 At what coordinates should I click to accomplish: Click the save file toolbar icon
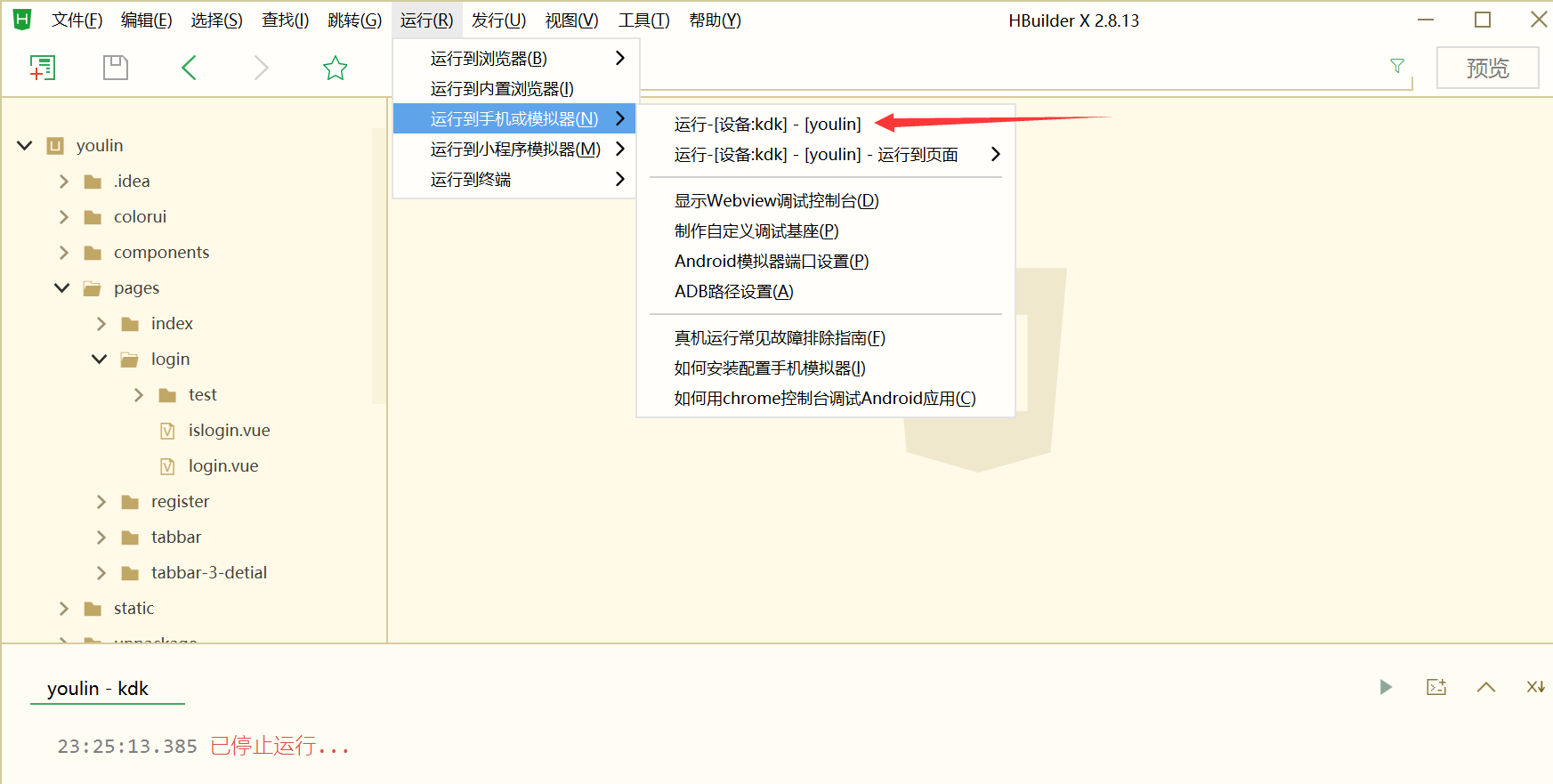[116, 68]
